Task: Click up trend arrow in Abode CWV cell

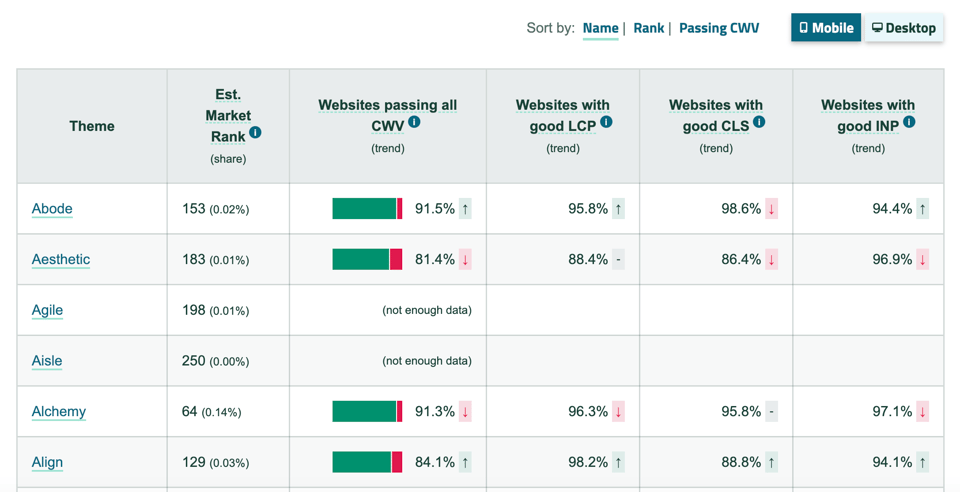Action: coord(465,209)
